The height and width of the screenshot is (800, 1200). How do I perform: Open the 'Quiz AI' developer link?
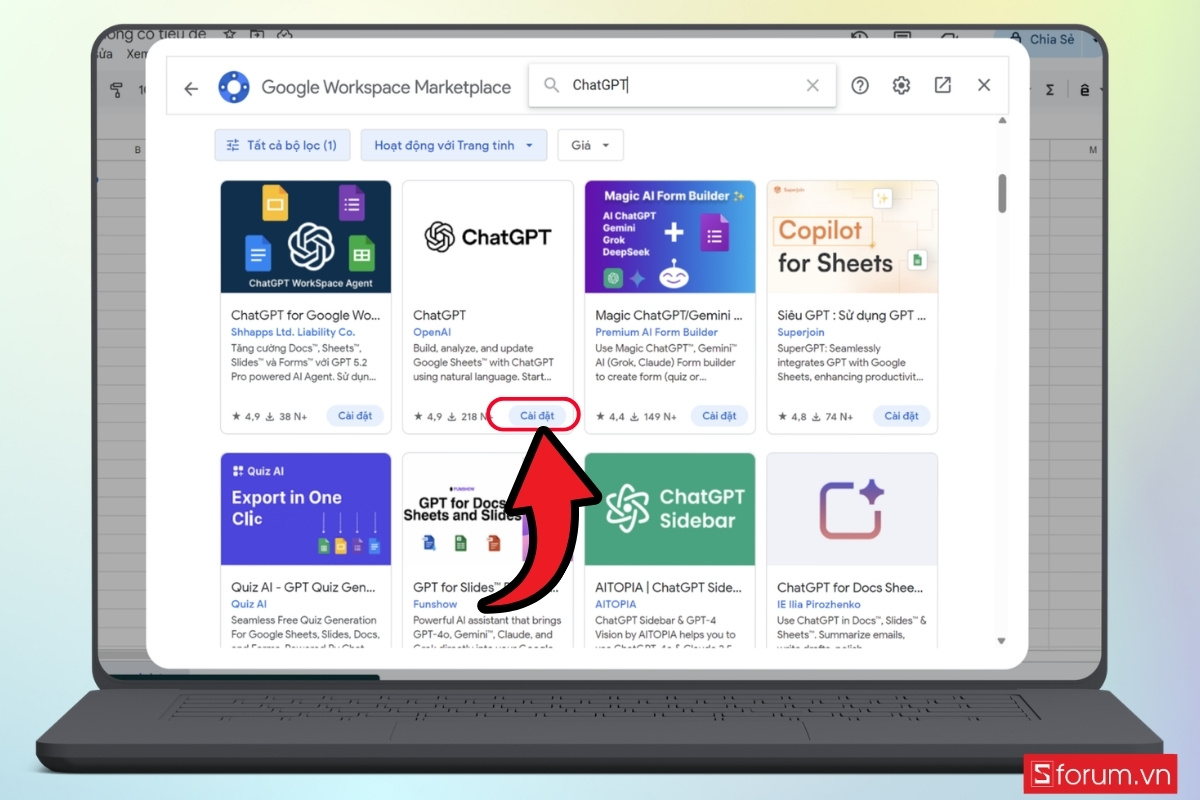(x=249, y=604)
